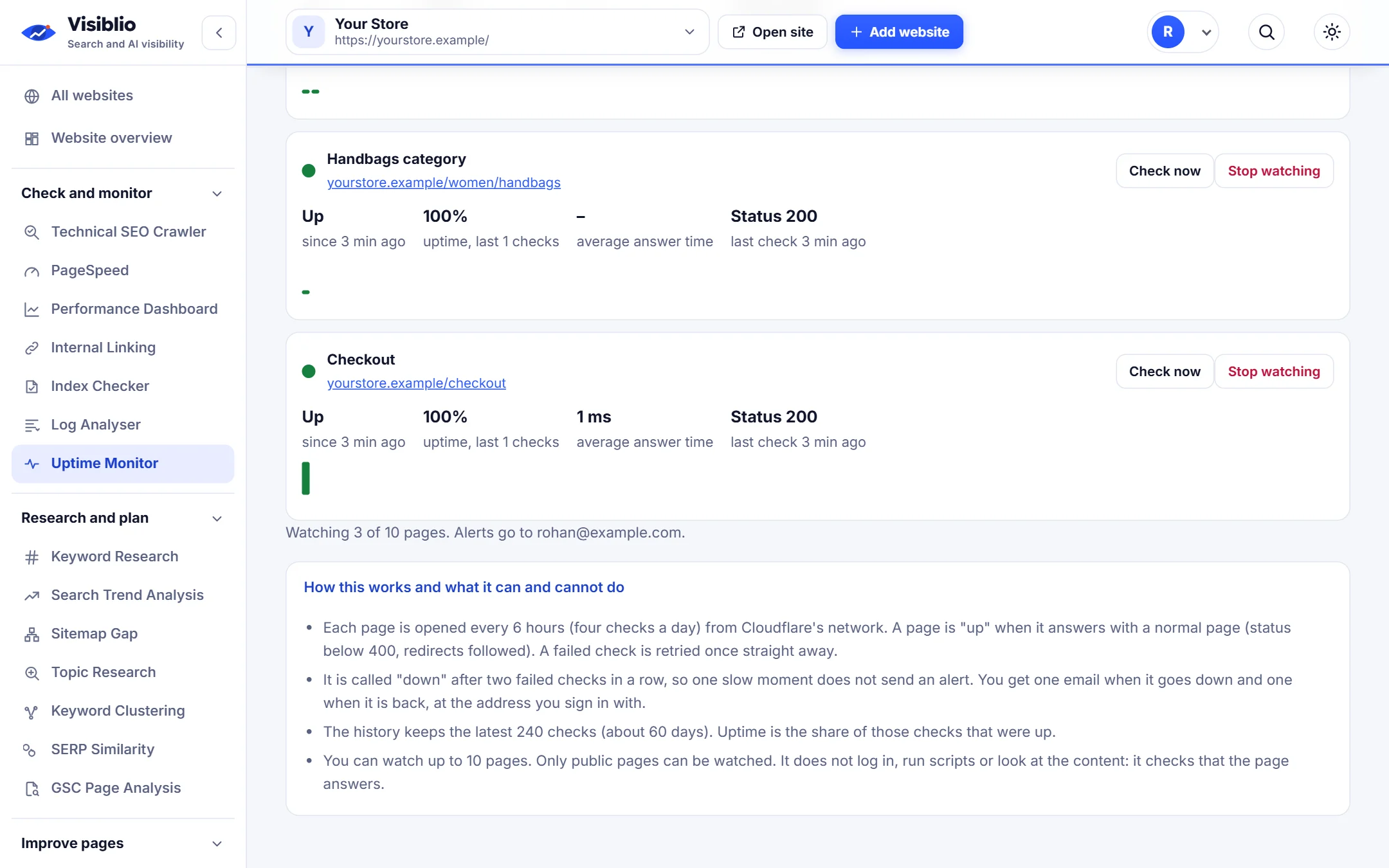
Task: Click the GSC Page Analysis icon
Action: point(32,788)
